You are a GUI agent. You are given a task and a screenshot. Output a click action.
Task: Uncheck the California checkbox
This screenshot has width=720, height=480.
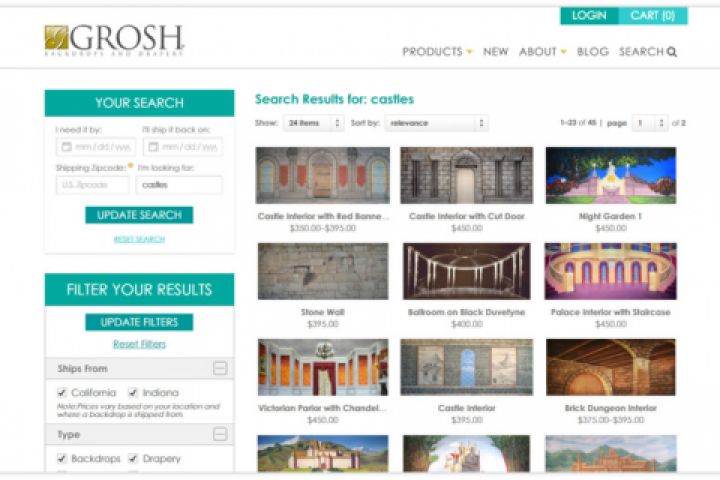(x=62, y=392)
